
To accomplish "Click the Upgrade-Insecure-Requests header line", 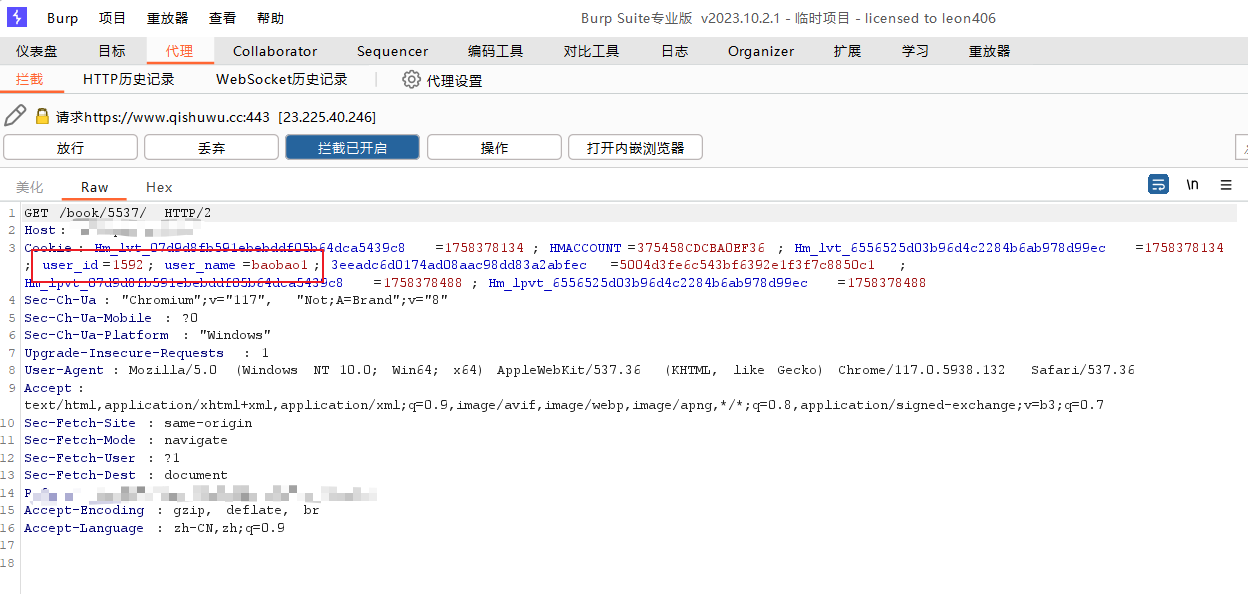I will point(146,353).
